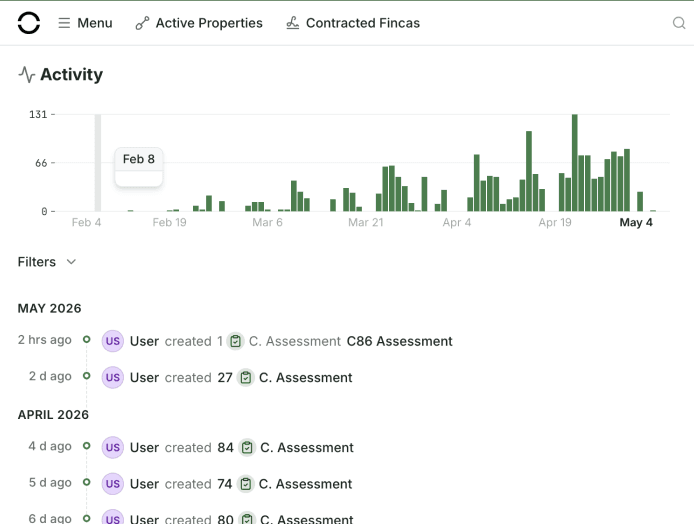Click the Apr 19 axis label

click(555, 222)
